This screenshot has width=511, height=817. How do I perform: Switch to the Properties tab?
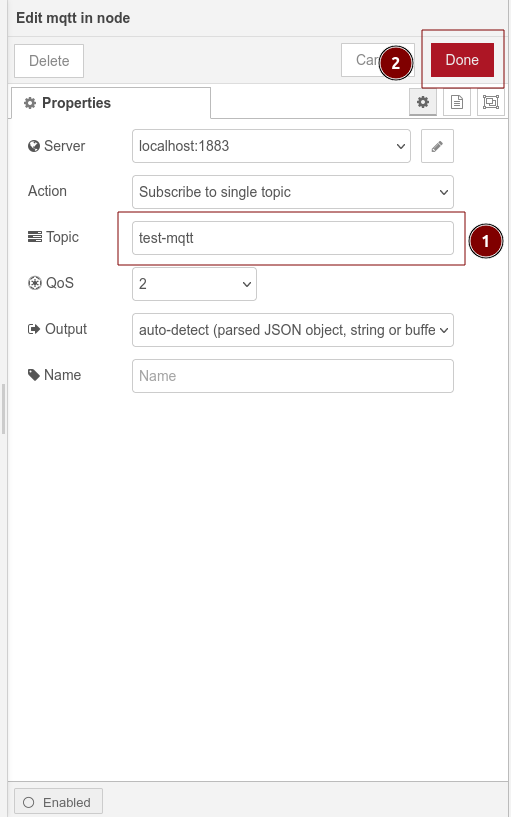(111, 103)
